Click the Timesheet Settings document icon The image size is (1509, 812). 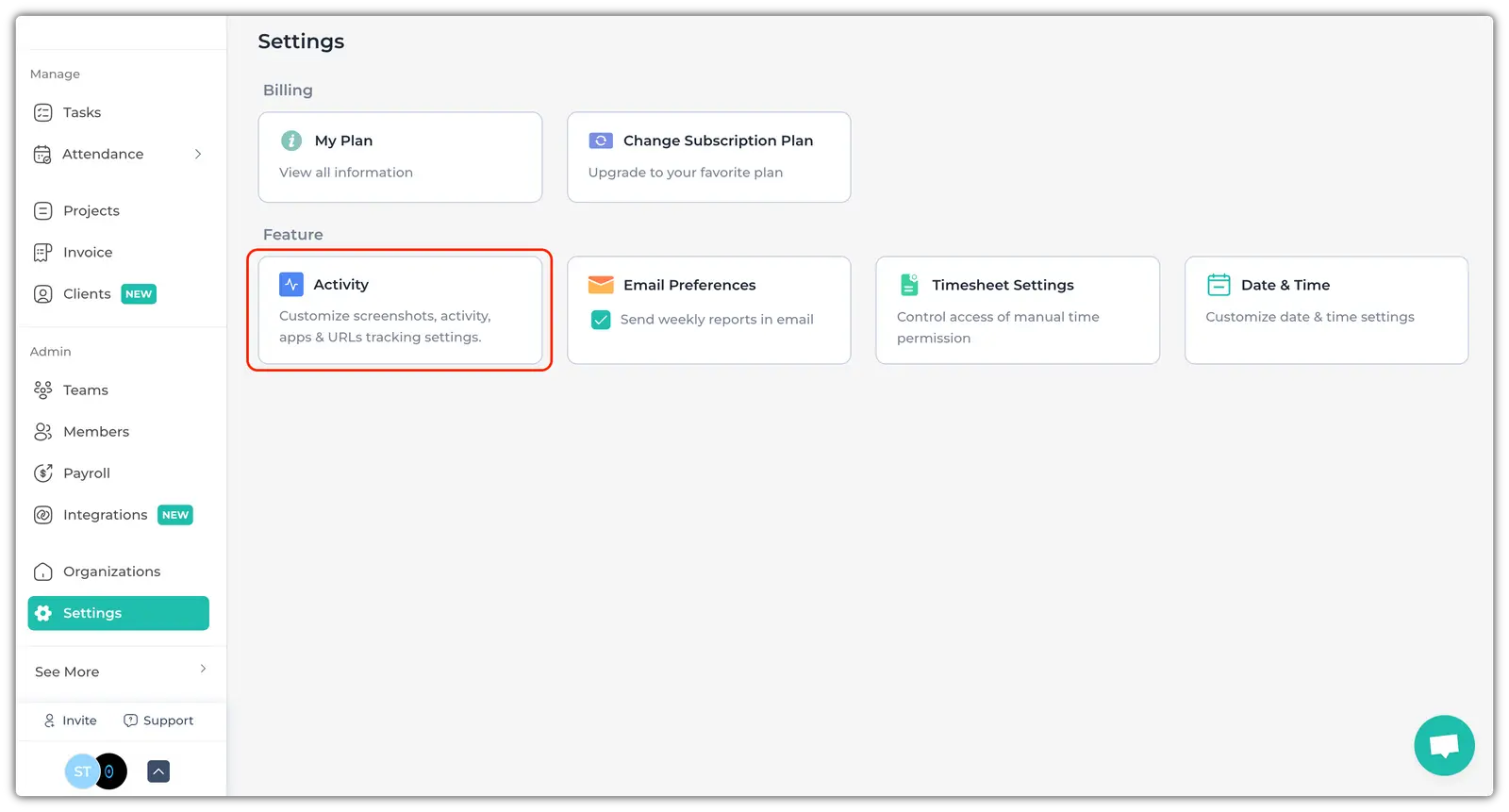click(x=909, y=285)
